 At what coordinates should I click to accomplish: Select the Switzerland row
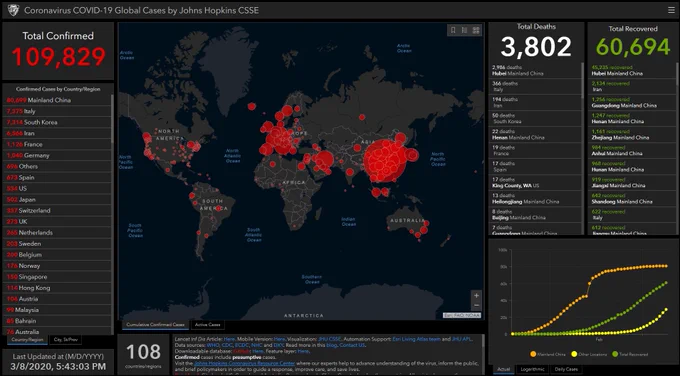[x=57, y=211]
